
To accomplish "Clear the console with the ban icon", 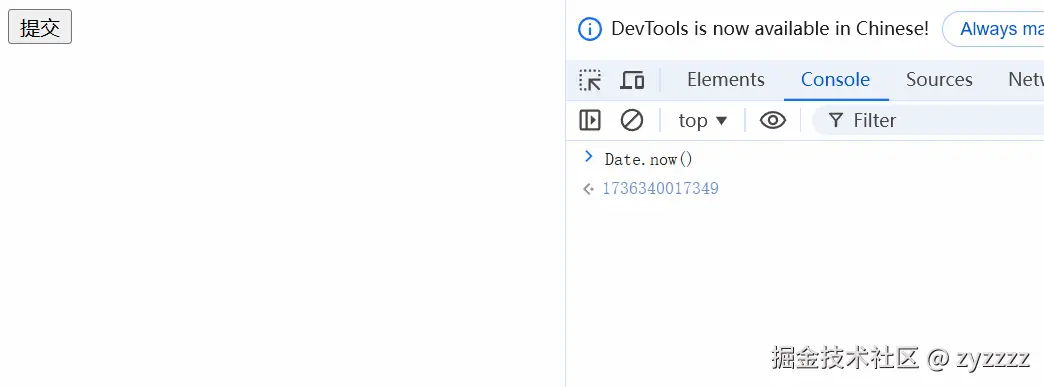I will pos(632,121).
